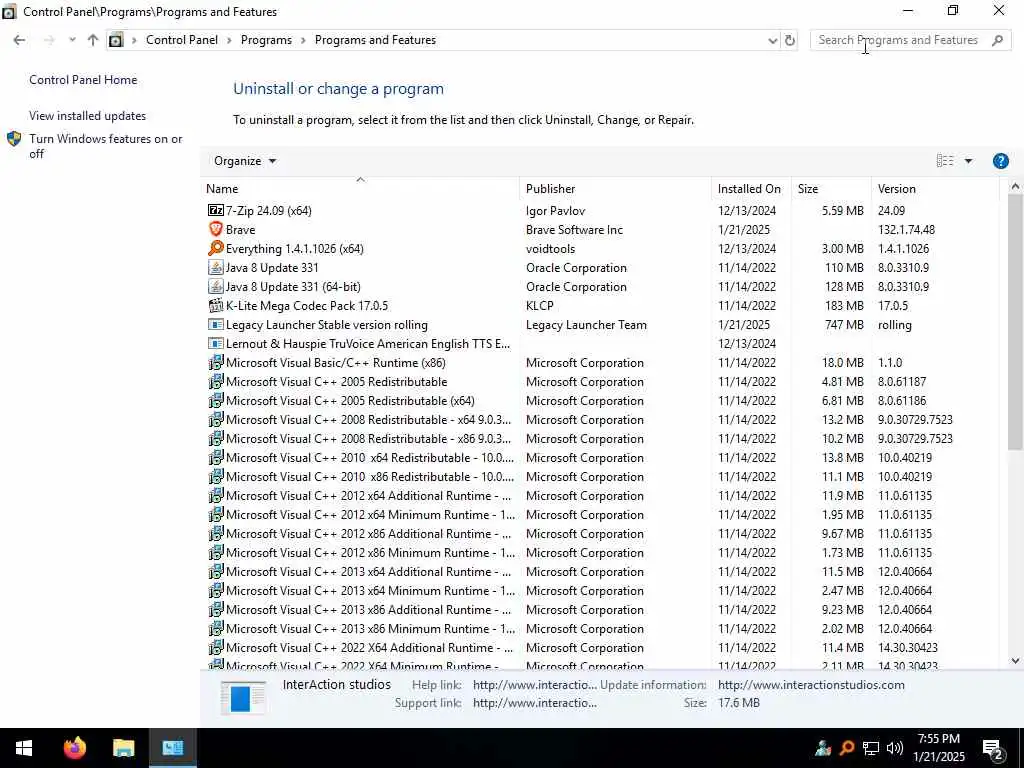
Task: Expand the view options dropdown arrow
Action: [x=968, y=161]
